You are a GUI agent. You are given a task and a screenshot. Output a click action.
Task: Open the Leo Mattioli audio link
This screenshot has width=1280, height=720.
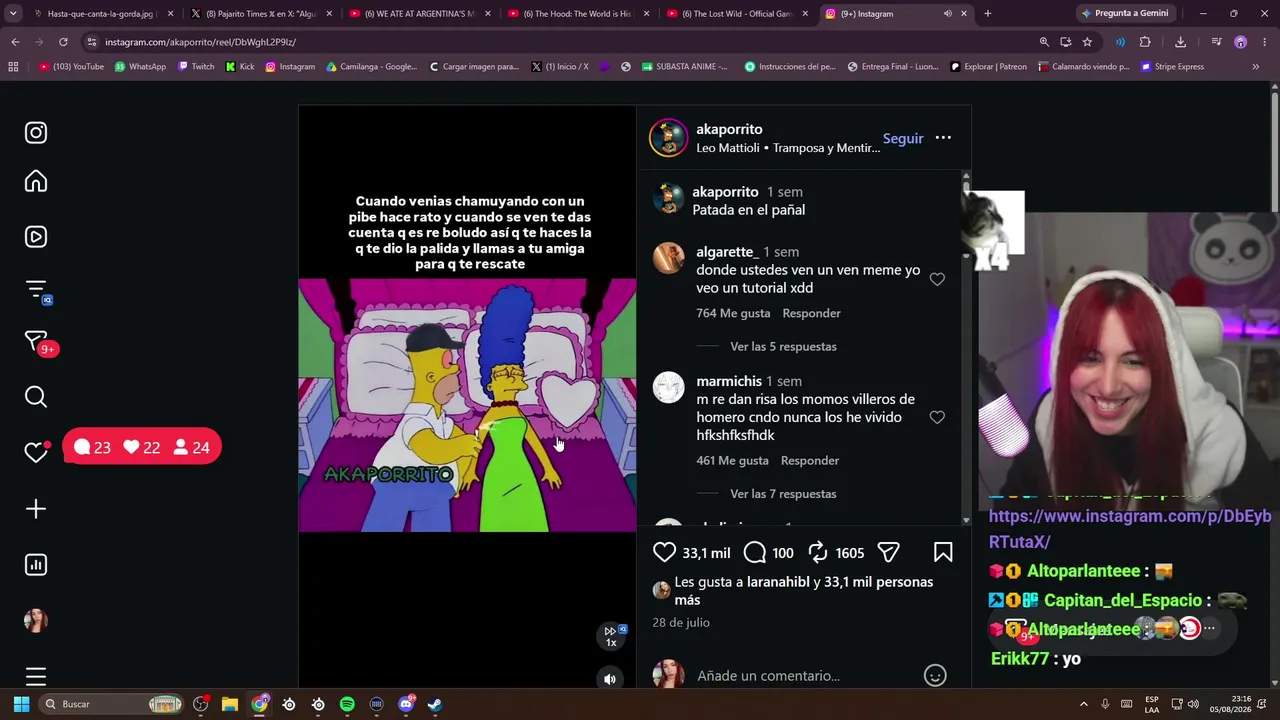coord(788,148)
